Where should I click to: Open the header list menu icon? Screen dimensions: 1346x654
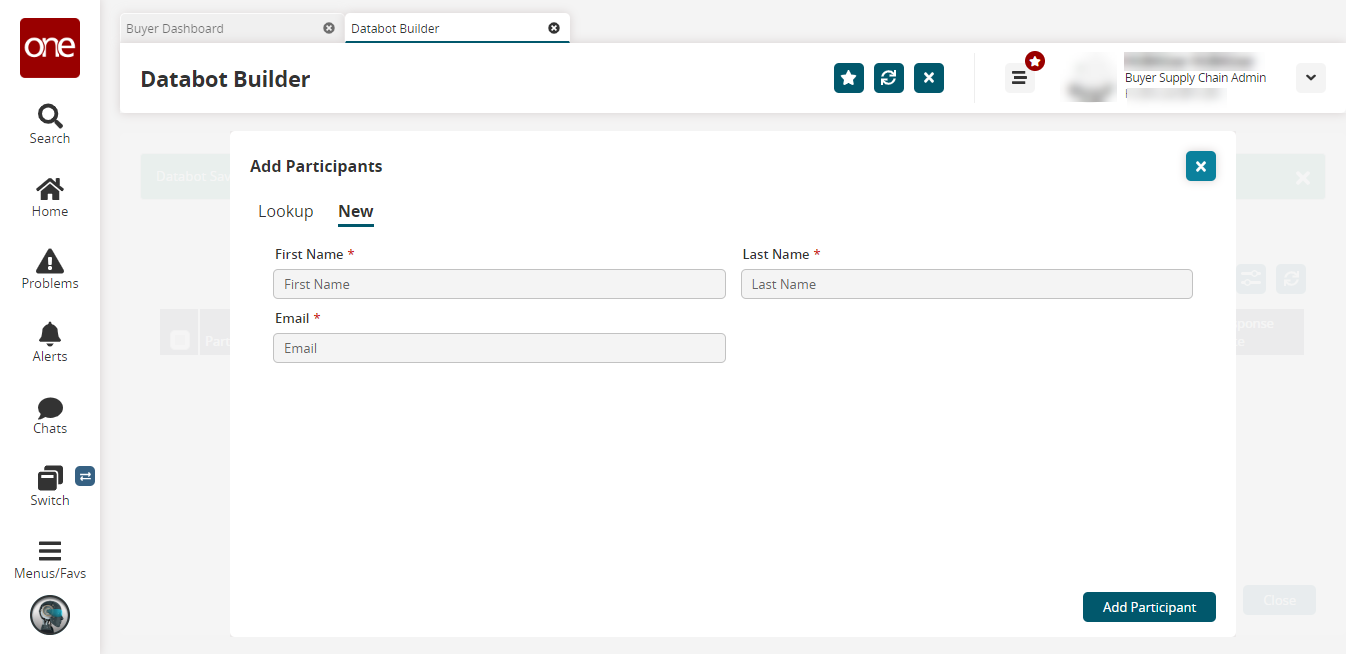point(1019,78)
